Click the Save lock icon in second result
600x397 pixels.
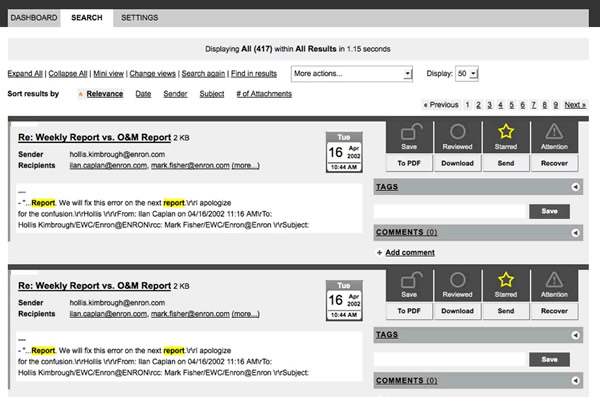click(x=409, y=285)
